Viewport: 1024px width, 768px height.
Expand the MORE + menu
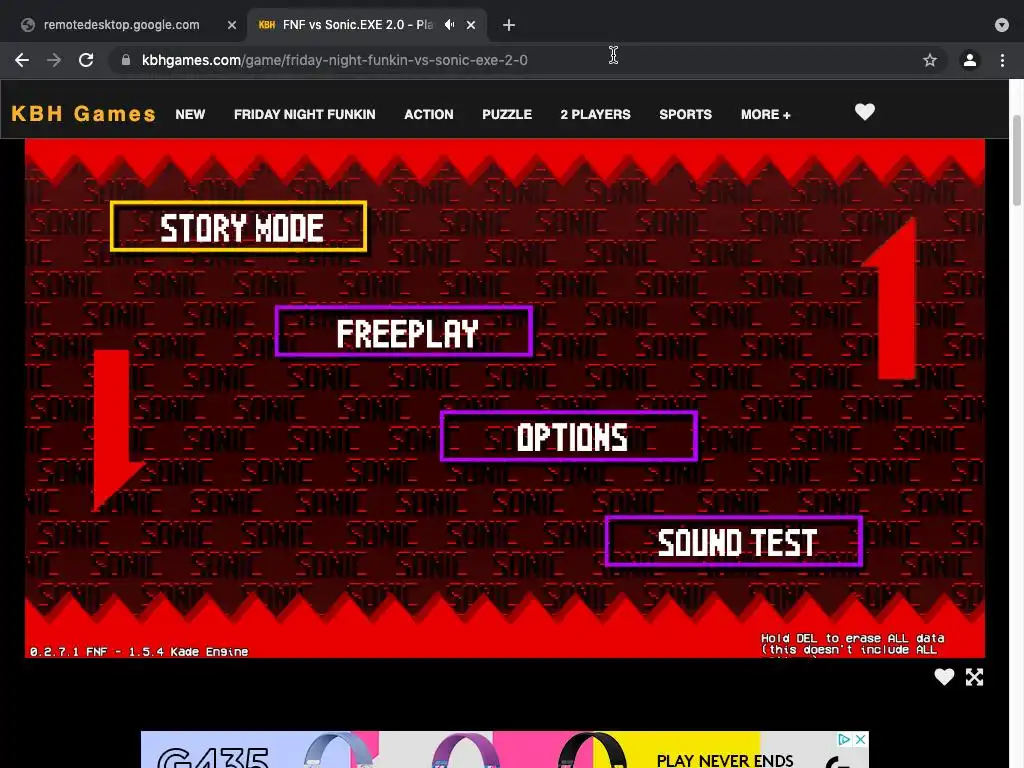765,114
